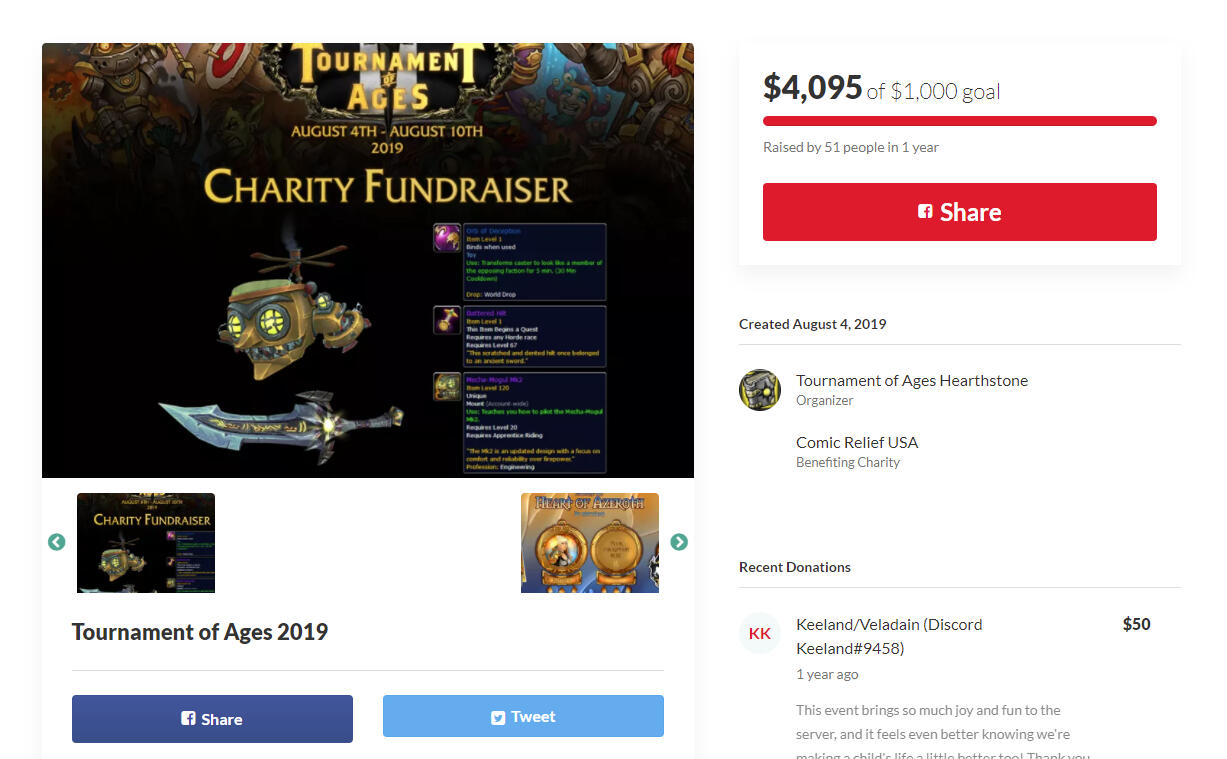Click Facebook icon on red Share button
The image size is (1227, 759).
[925, 212]
